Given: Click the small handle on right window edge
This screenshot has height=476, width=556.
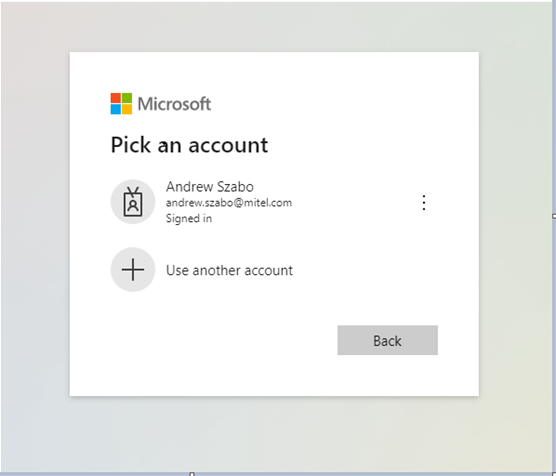Looking at the screenshot, I should [x=554, y=216].
